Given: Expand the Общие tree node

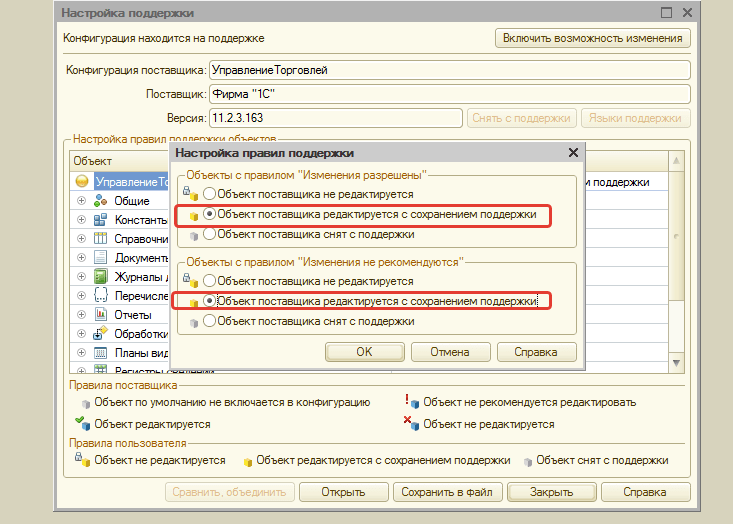Looking at the screenshot, I should pyautogui.click(x=81, y=201).
